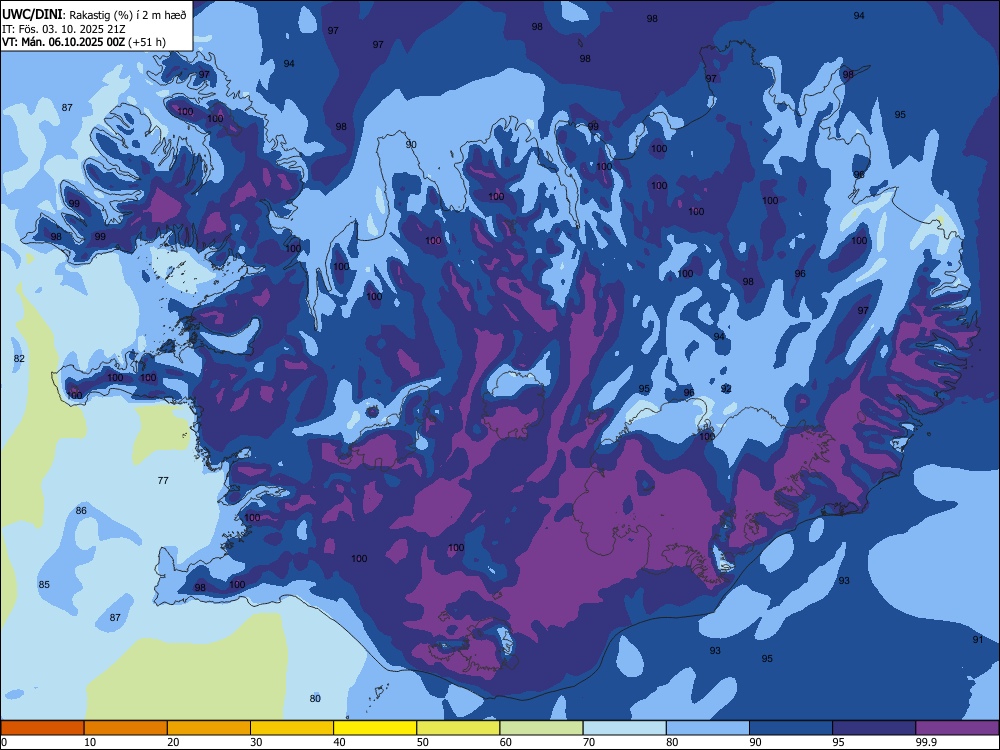
Task: Click the dark navy 95–99.9 legend swatch
Action: point(874,728)
